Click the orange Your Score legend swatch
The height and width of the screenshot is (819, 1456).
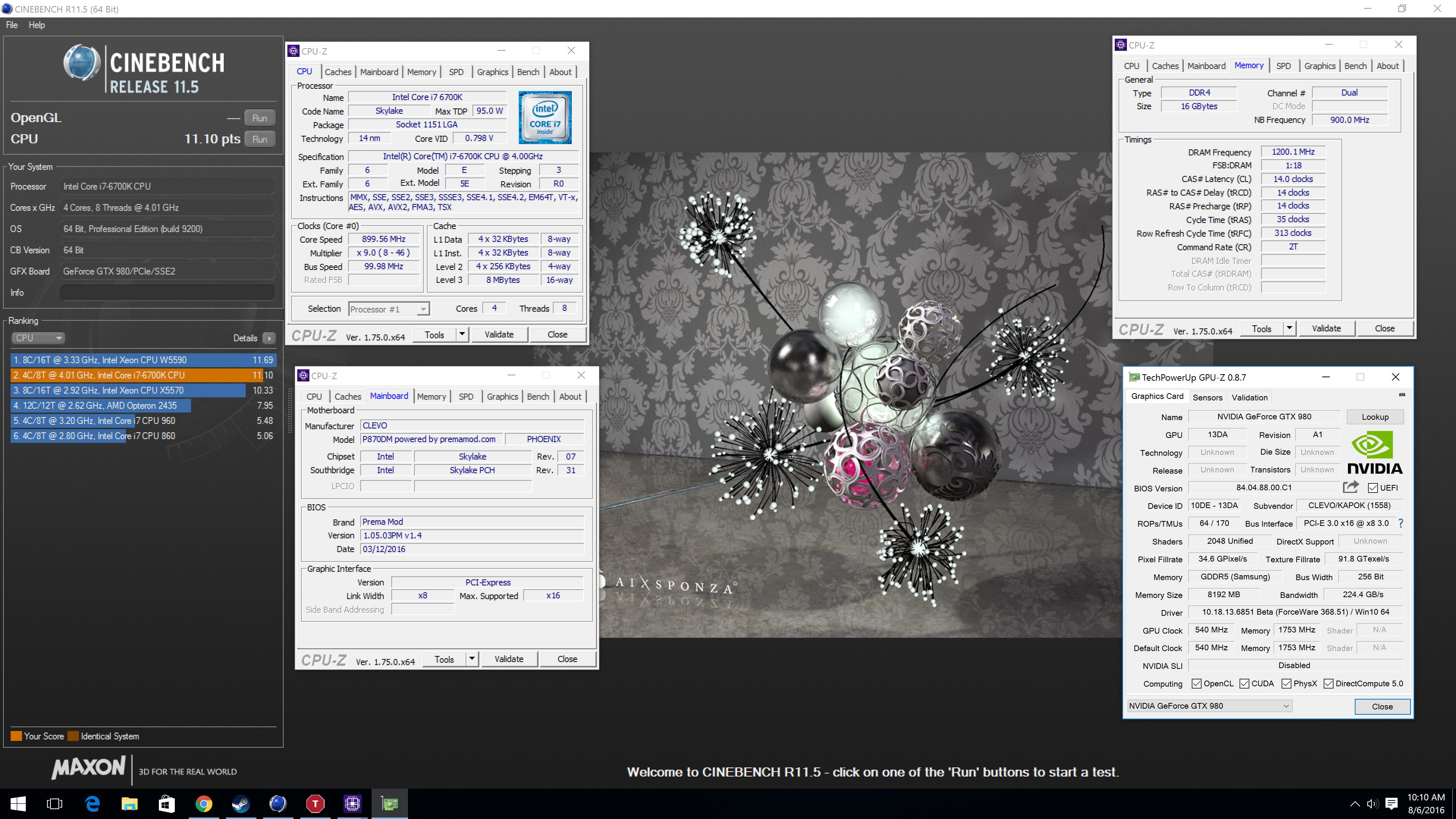[x=16, y=736]
